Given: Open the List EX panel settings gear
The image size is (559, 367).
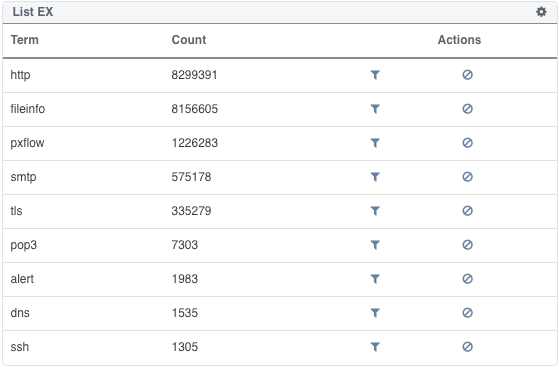Looking at the screenshot, I should tap(541, 12).
